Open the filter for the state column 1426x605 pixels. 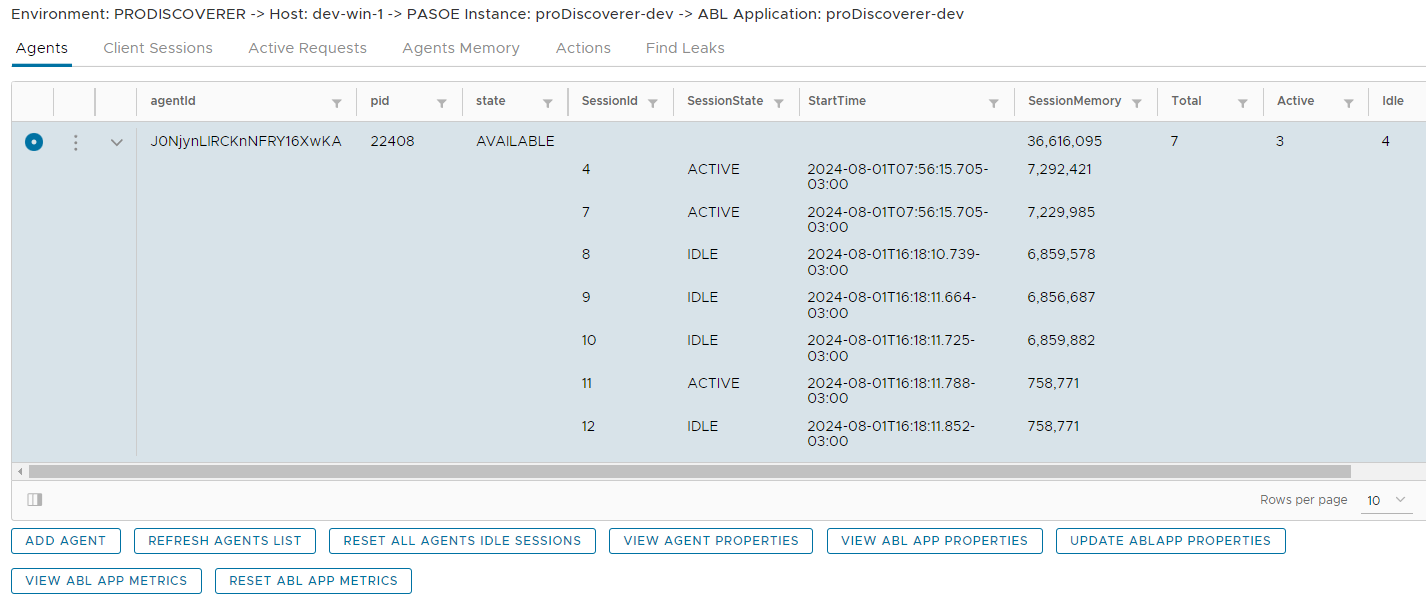coord(547,101)
